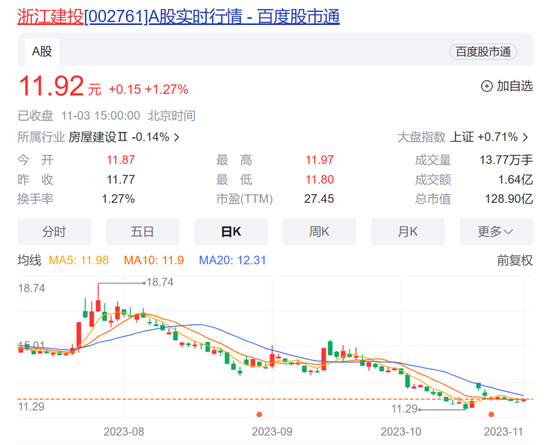Select the 日K chart tab

231,231
